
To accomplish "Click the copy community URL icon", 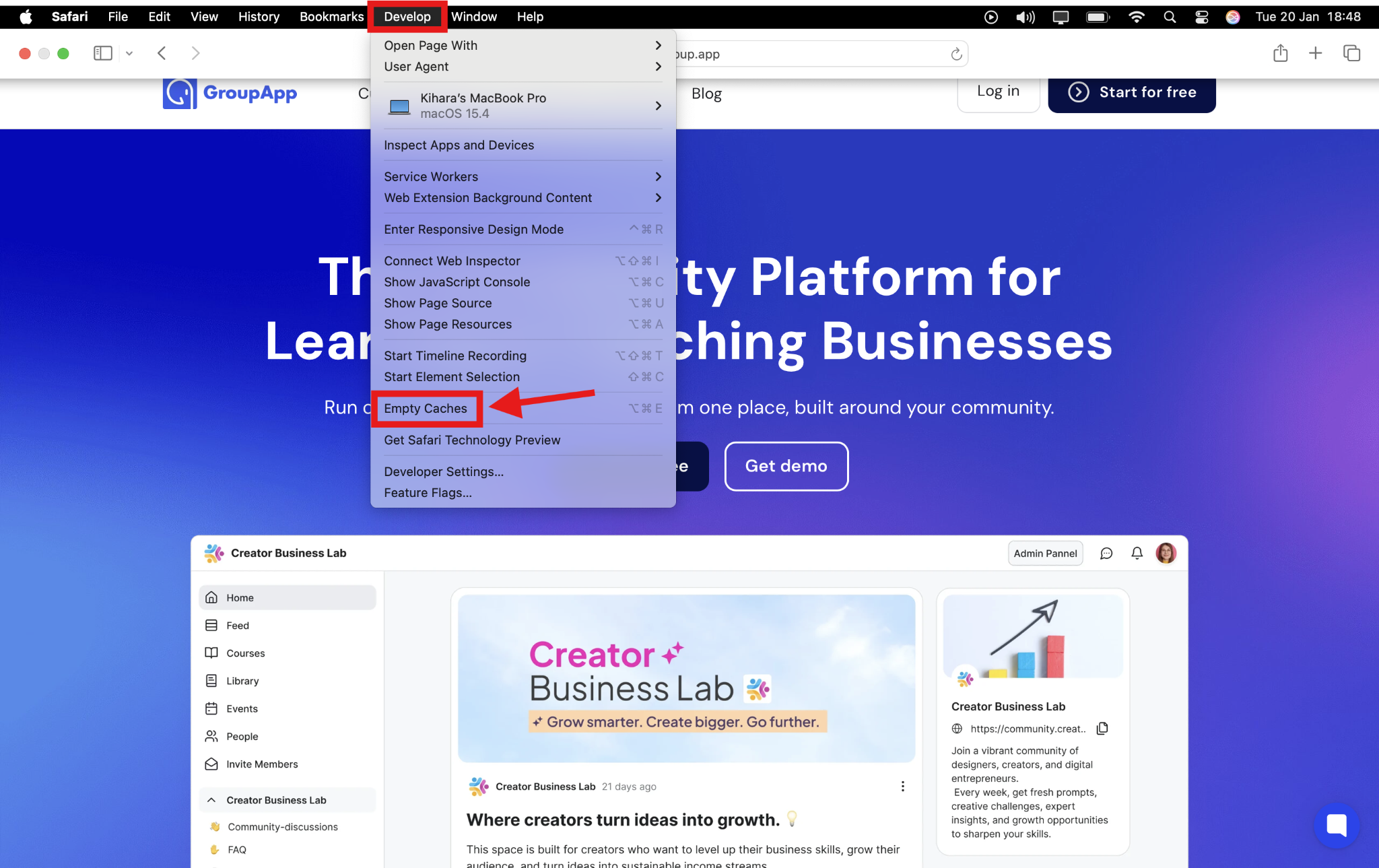I will click(x=1102, y=729).
